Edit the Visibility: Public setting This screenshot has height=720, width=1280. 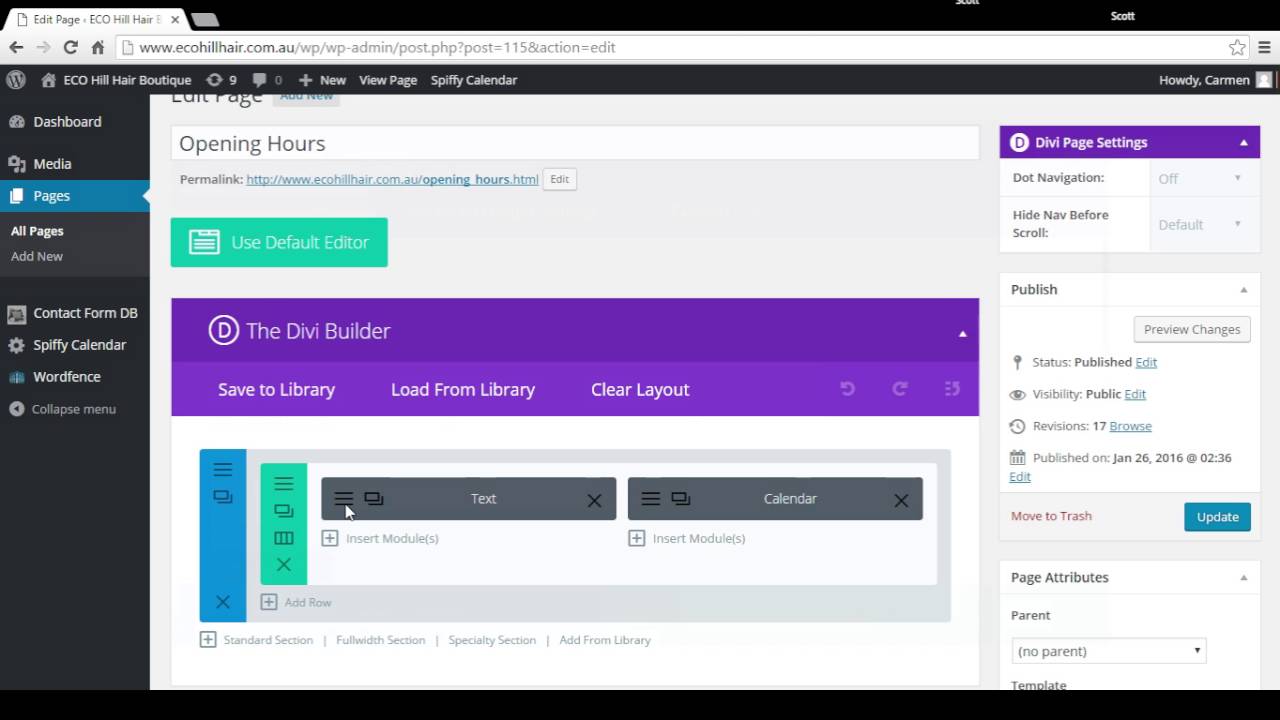[1135, 394]
